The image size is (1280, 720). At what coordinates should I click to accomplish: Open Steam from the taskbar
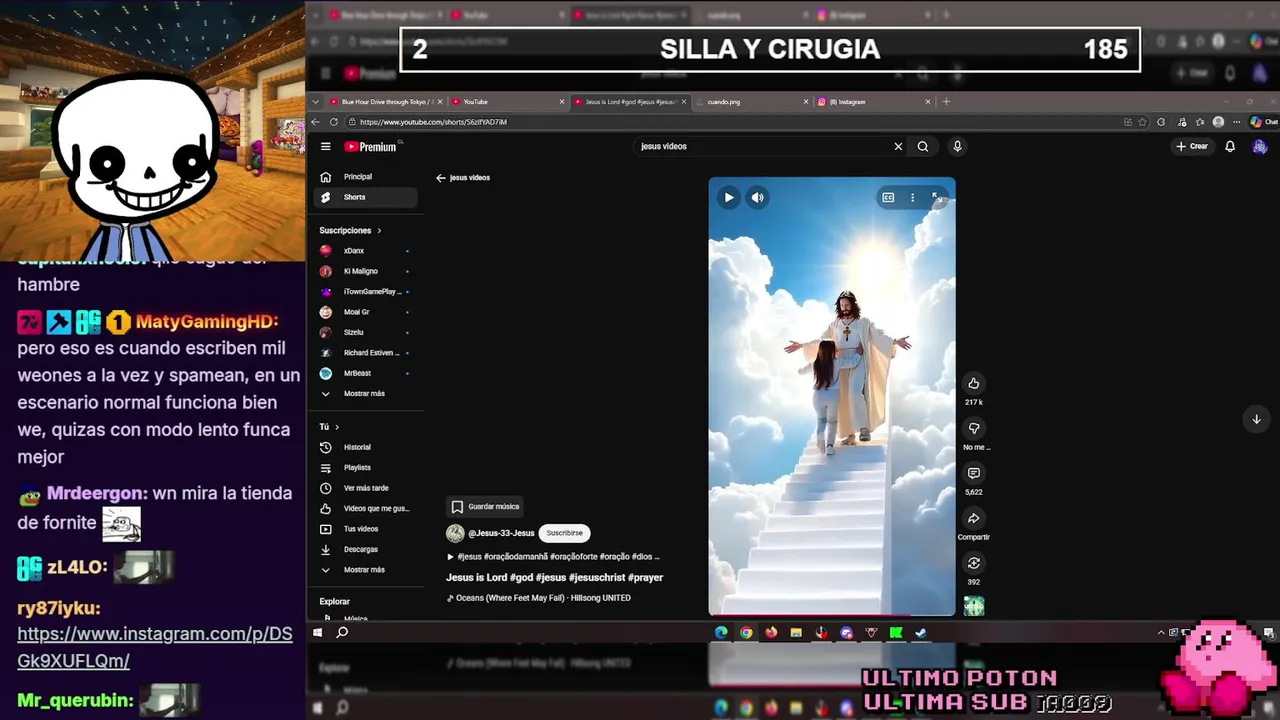[x=921, y=632]
